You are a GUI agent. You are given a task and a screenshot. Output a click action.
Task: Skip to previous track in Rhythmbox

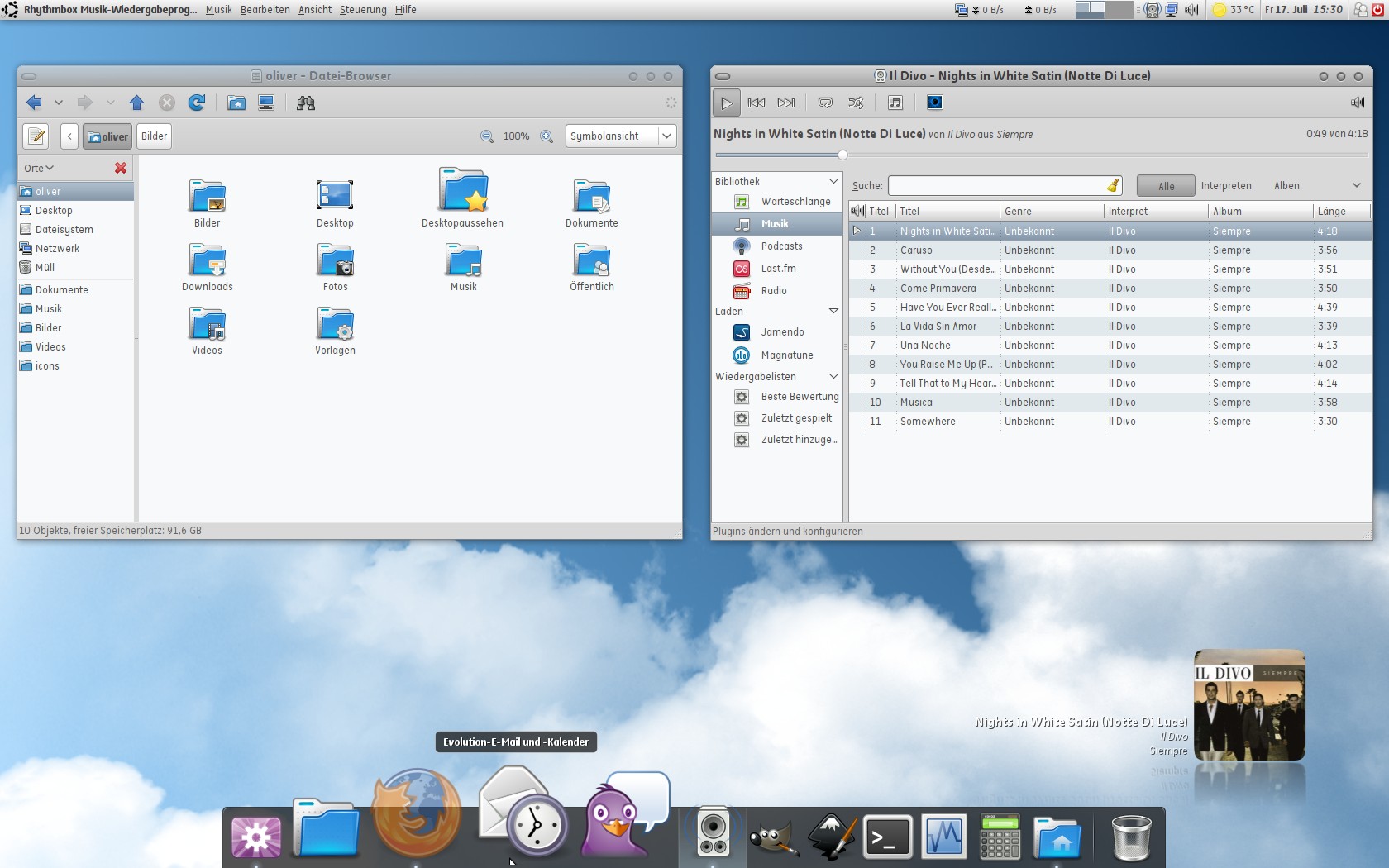(756, 103)
